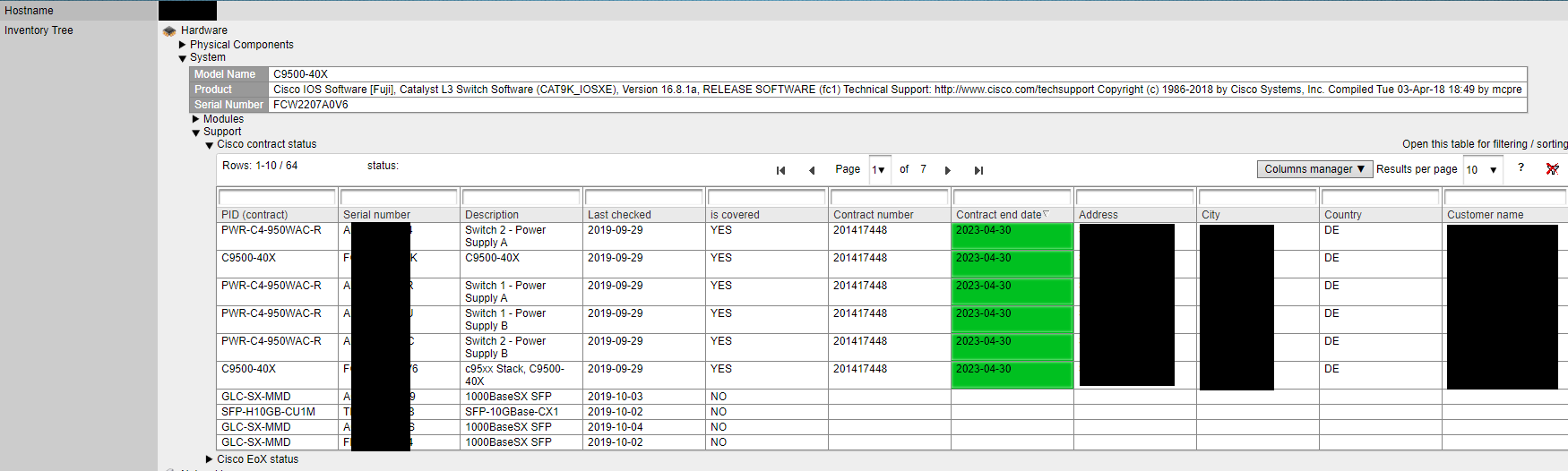Click green end date for Switch 2 Power Supply A
The width and height of the screenshot is (1568, 471).
point(1012,236)
